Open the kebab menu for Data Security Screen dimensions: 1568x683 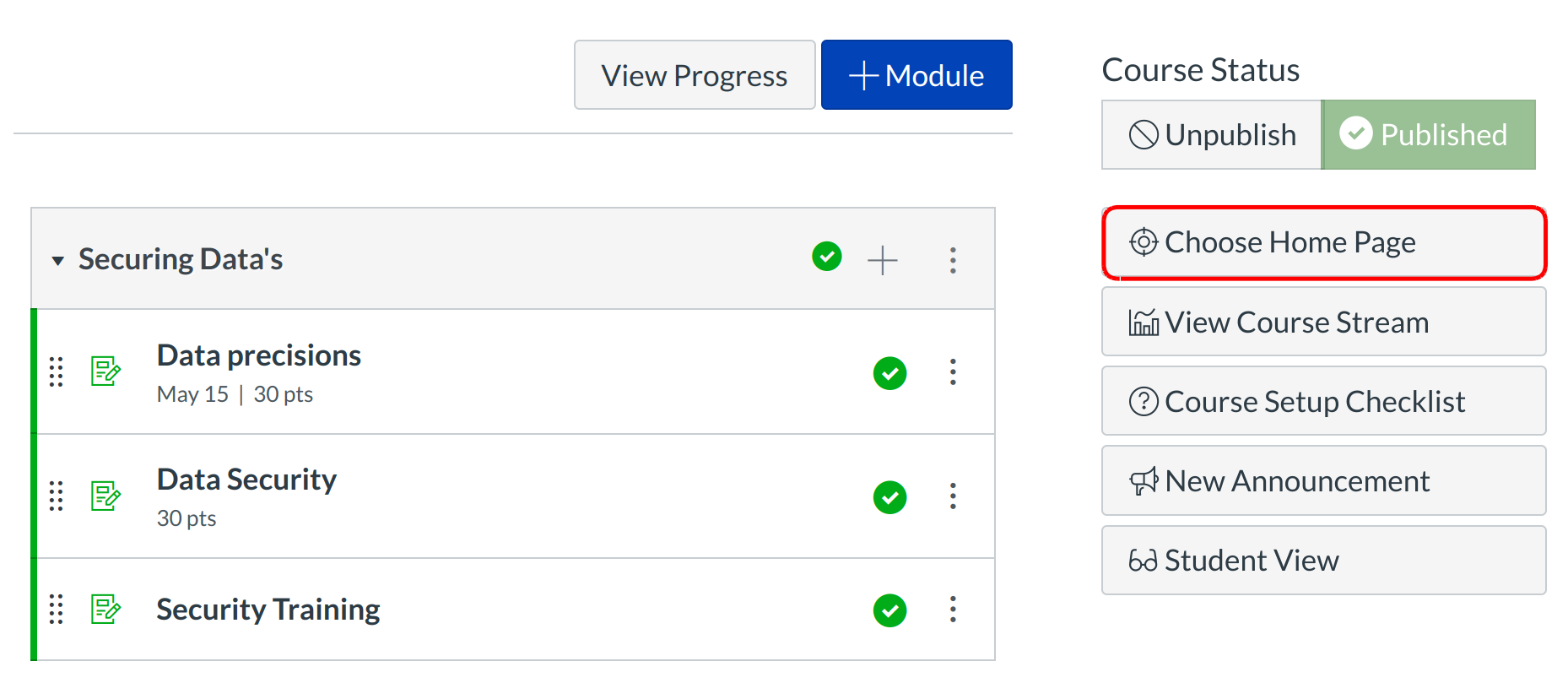click(x=953, y=496)
